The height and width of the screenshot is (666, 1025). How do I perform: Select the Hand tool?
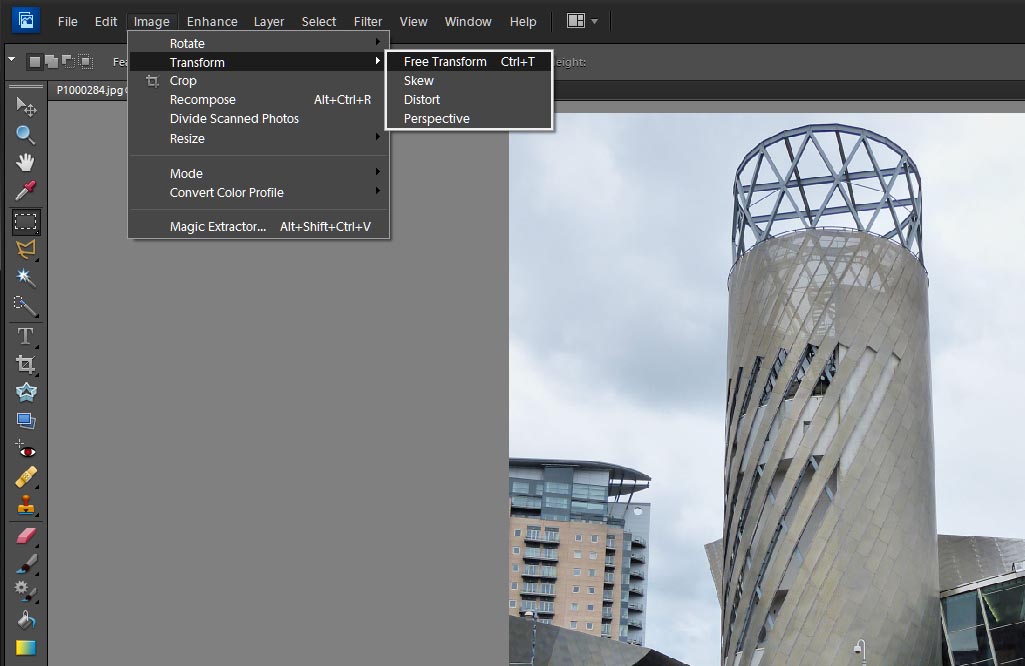(x=26, y=163)
